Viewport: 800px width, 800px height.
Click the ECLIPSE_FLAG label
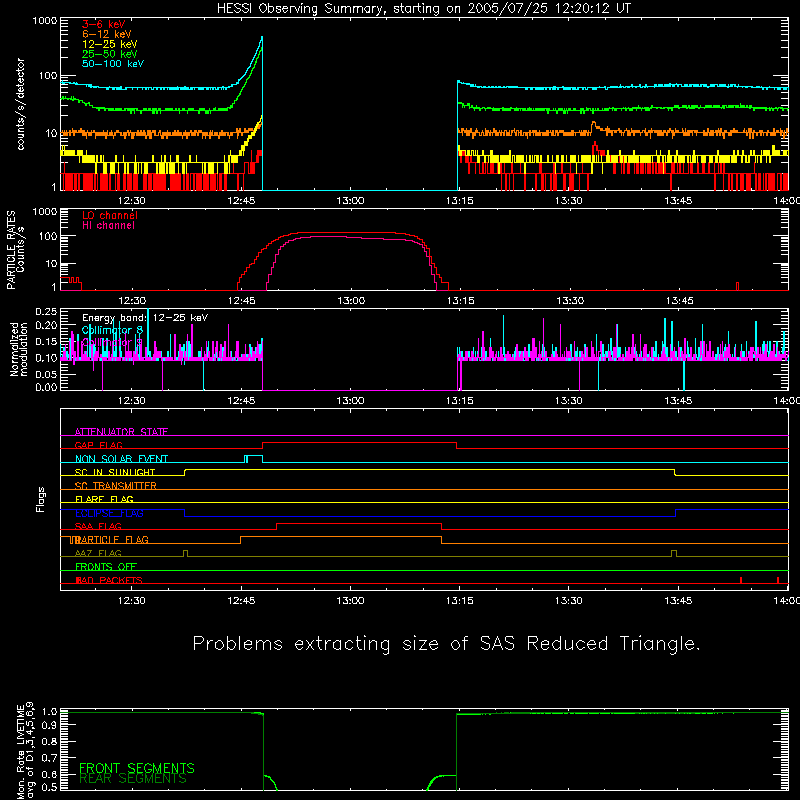[x=109, y=513]
